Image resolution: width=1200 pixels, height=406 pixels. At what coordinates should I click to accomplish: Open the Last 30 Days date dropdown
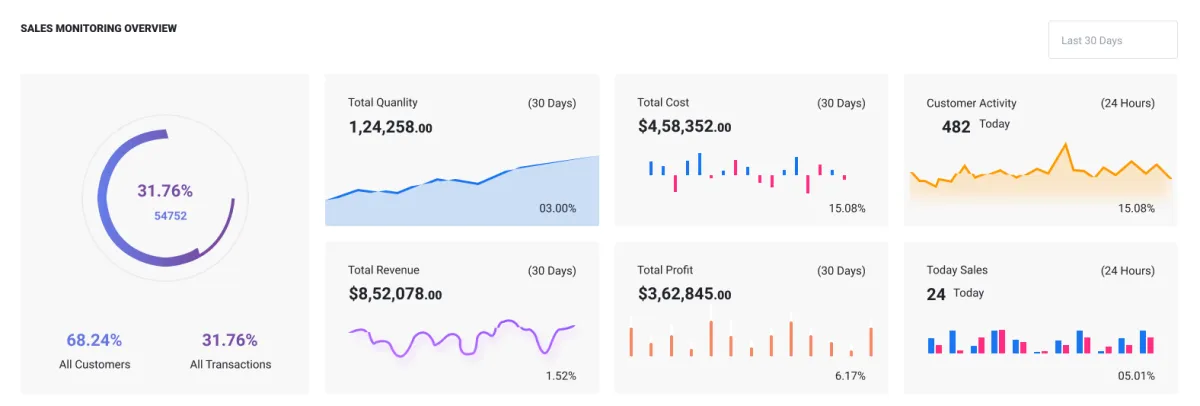[x=1112, y=41]
